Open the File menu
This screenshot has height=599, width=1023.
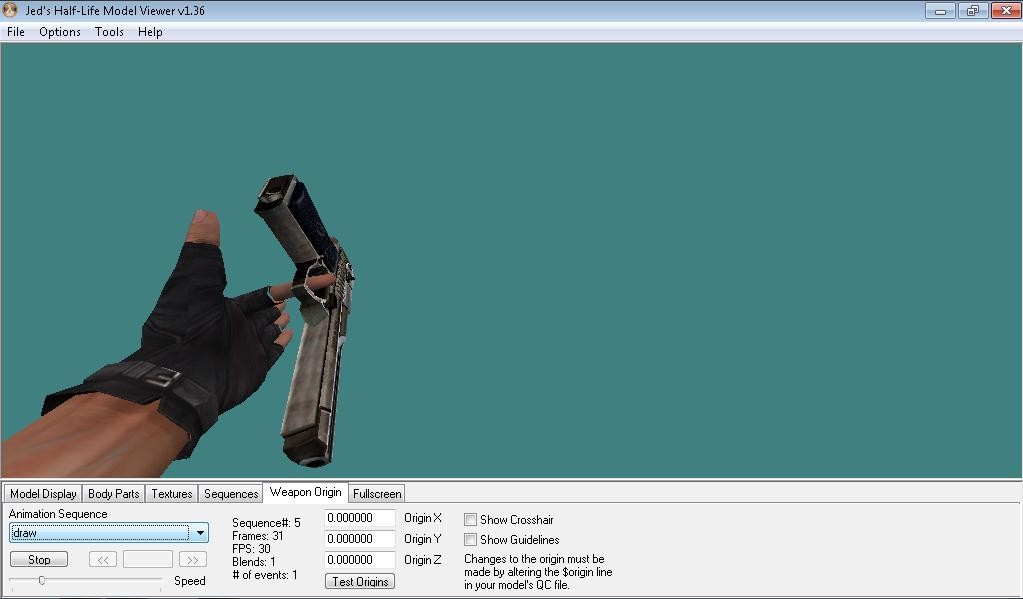tap(15, 31)
